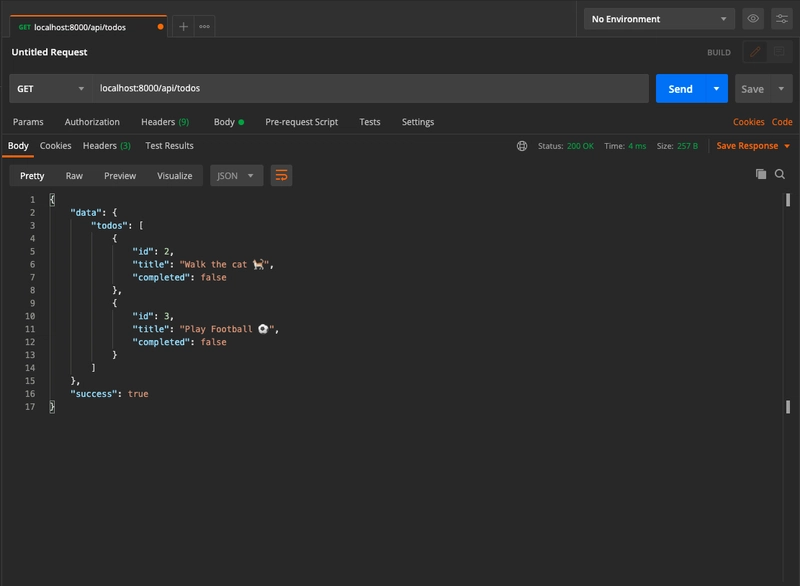This screenshot has height=586, width=800.
Task: Click the blue Send button
Action: click(681, 89)
